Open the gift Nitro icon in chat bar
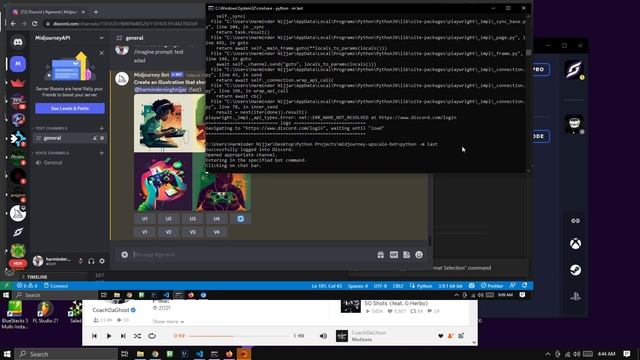This screenshot has height=360, width=640. click(x=380, y=255)
